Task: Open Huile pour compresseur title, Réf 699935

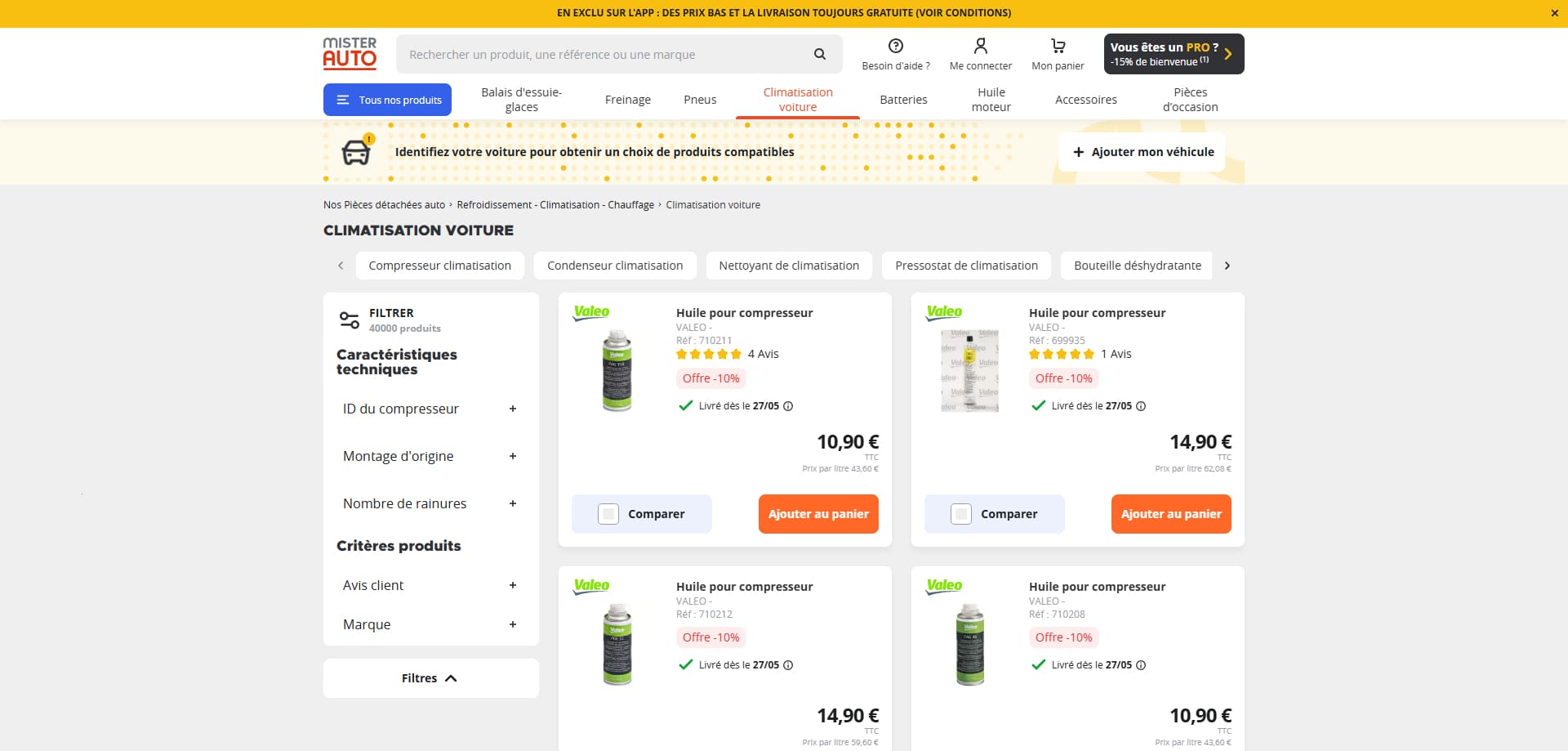Action: click(1097, 313)
